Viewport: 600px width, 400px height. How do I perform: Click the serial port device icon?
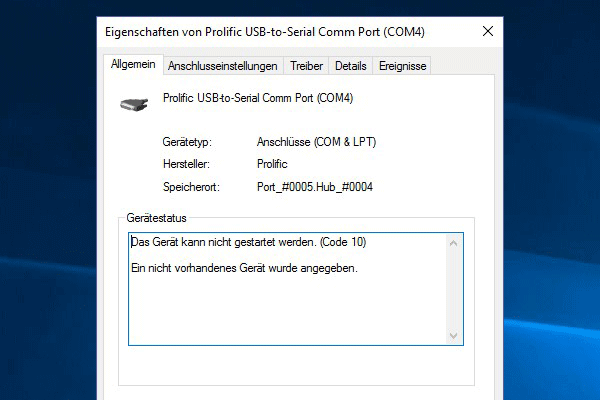click(x=134, y=104)
